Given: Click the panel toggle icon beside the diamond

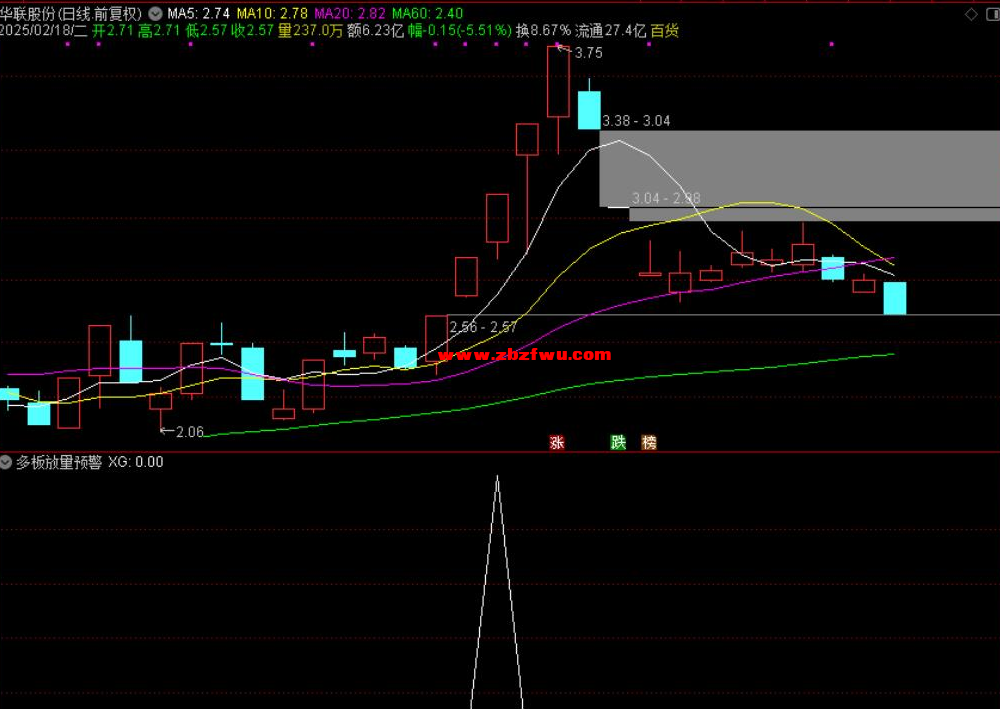Looking at the screenshot, I should tap(993, 14).
